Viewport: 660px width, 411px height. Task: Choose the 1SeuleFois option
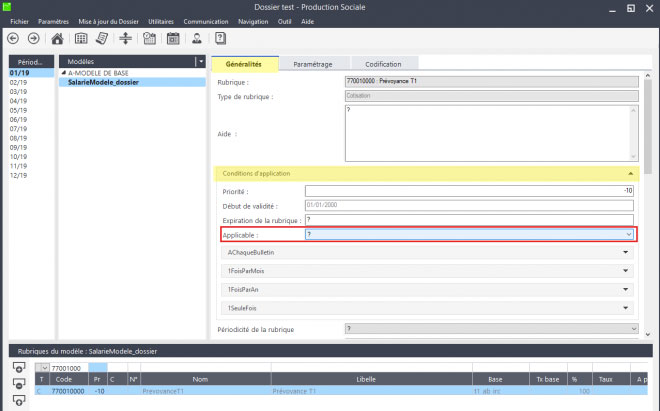click(x=427, y=308)
